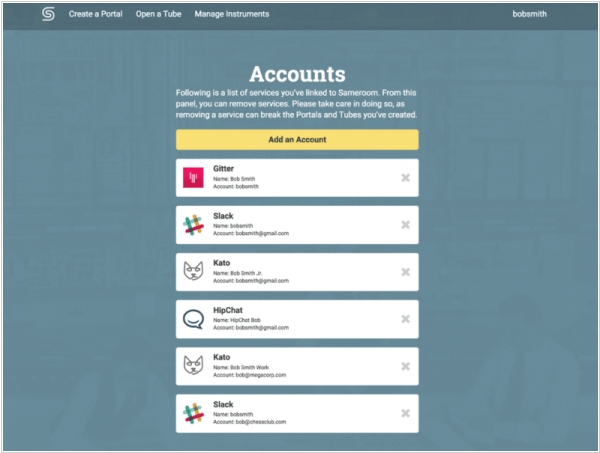Remove the Slack bobsmith@gmail.com account with X
Viewport: 600px width, 453px height.
406,225
